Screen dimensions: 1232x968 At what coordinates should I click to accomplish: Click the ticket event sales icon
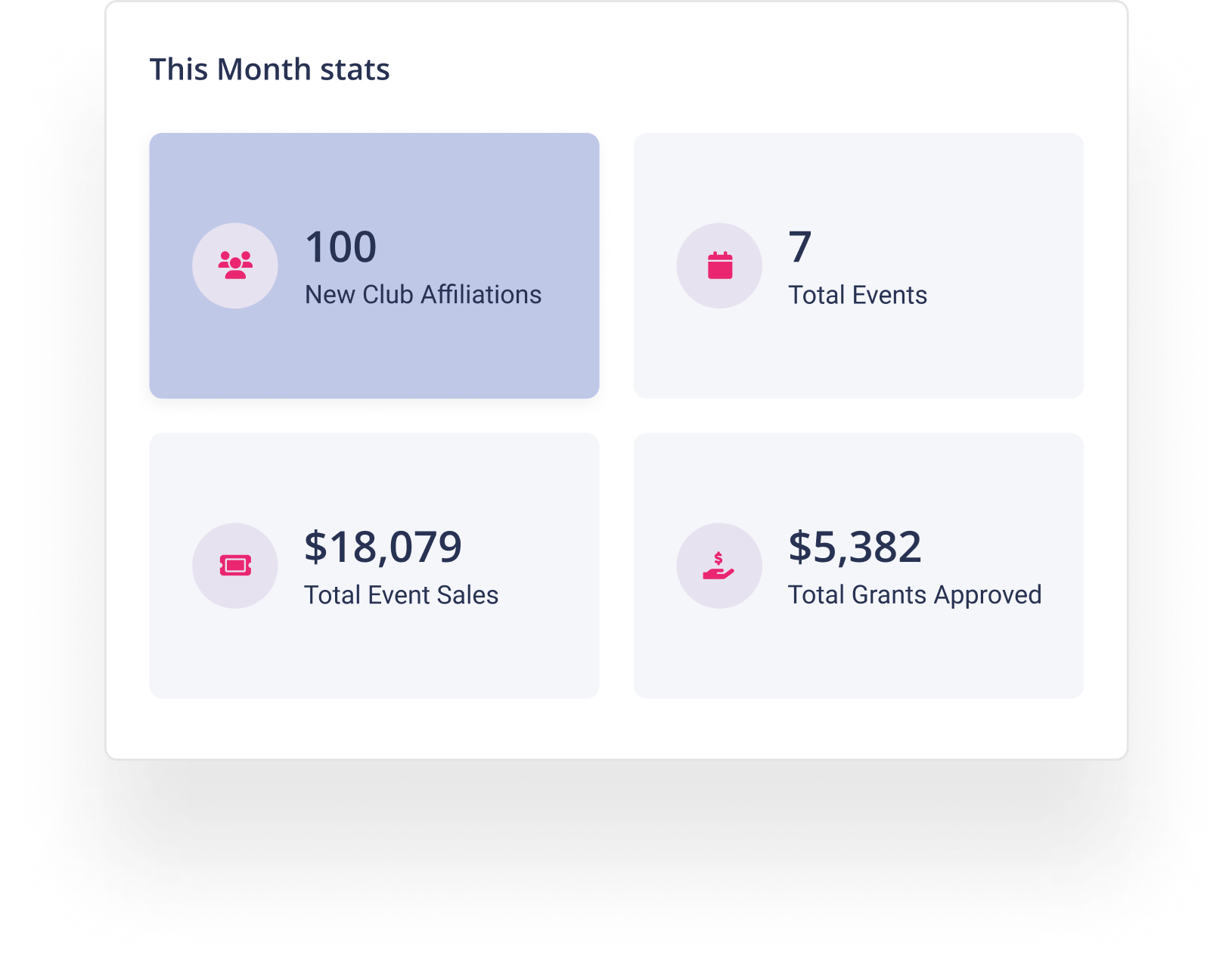235,565
